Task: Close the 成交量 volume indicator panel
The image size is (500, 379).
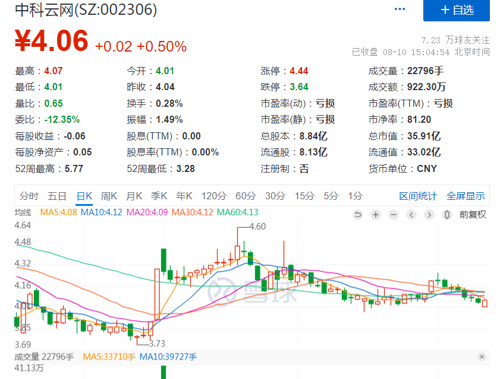Action: [x=482, y=357]
